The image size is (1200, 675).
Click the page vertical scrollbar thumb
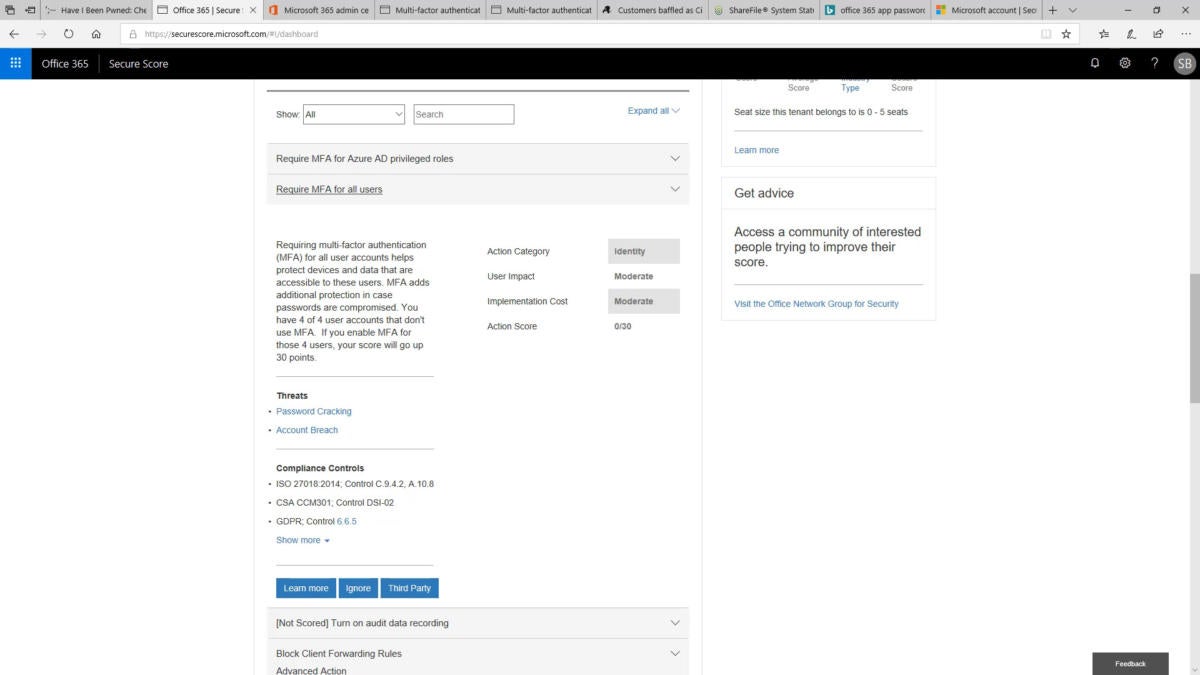click(1194, 339)
